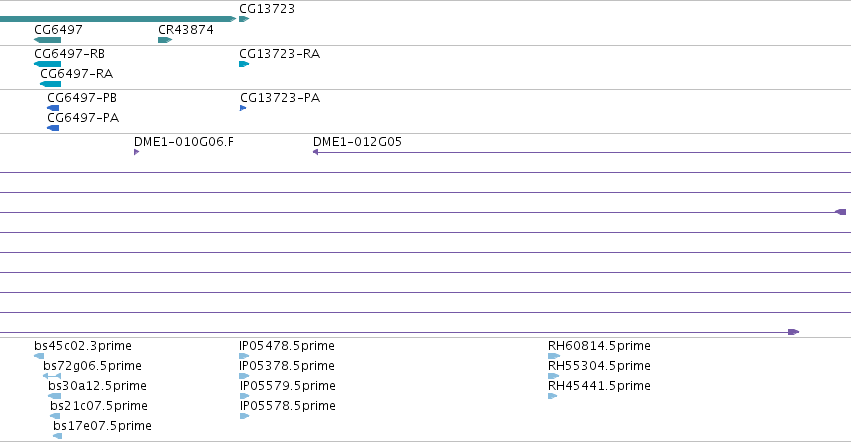Click the bs72g06.5prime EST glyph

(x=52, y=376)
